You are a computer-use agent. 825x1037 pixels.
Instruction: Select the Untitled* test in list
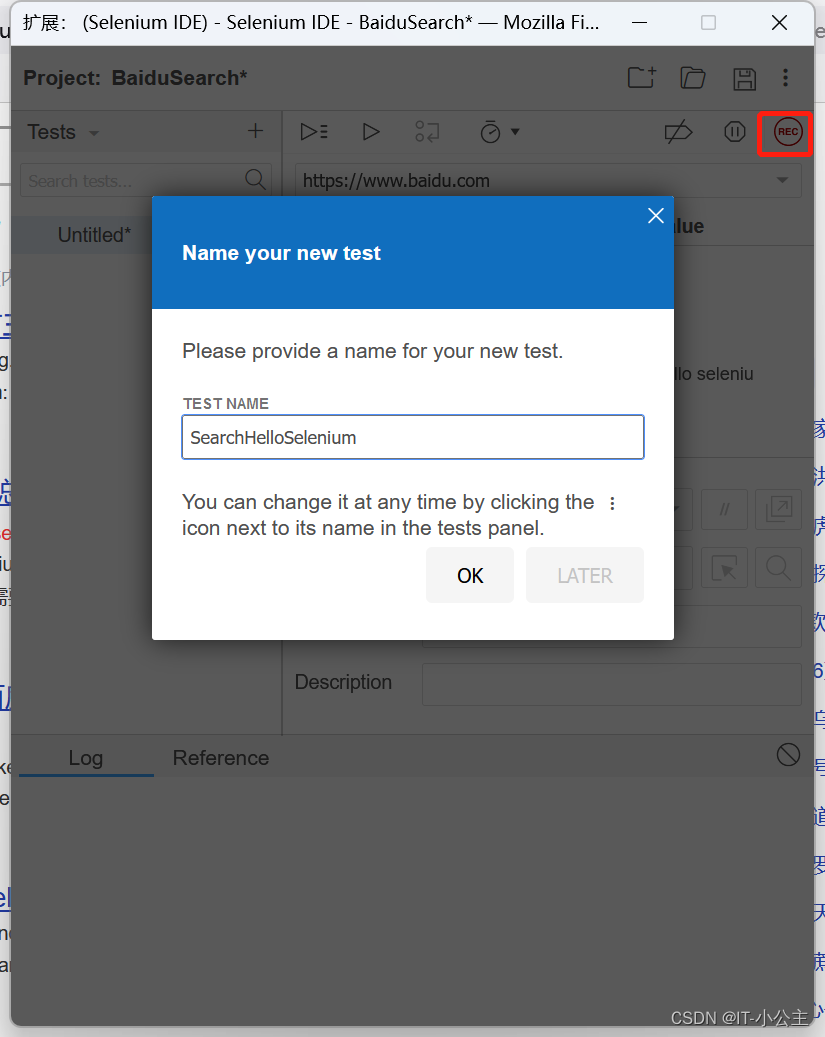click(94, 235)
